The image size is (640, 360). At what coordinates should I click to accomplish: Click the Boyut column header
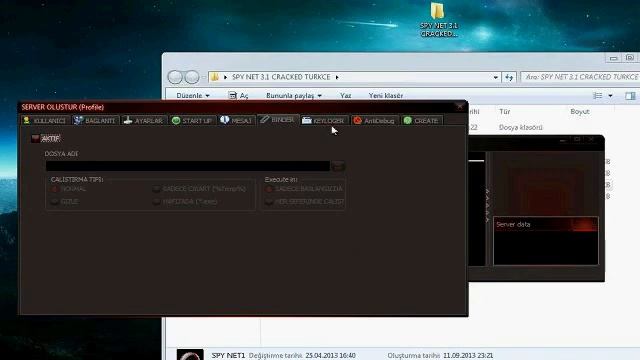(x=580, y=111)
